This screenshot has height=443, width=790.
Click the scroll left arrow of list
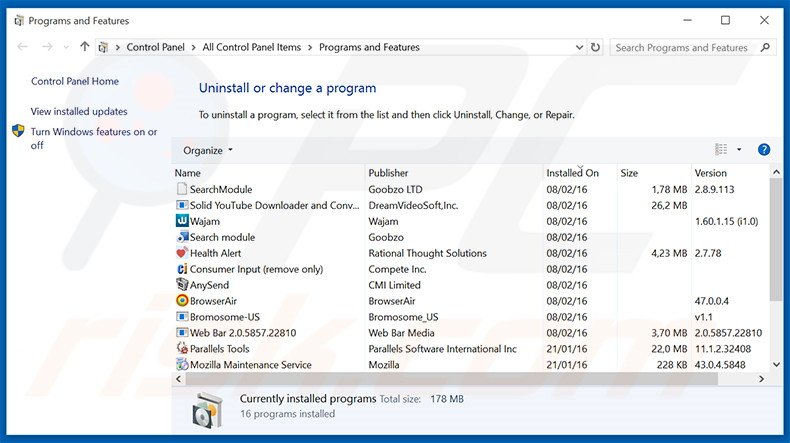coord(178,379)
